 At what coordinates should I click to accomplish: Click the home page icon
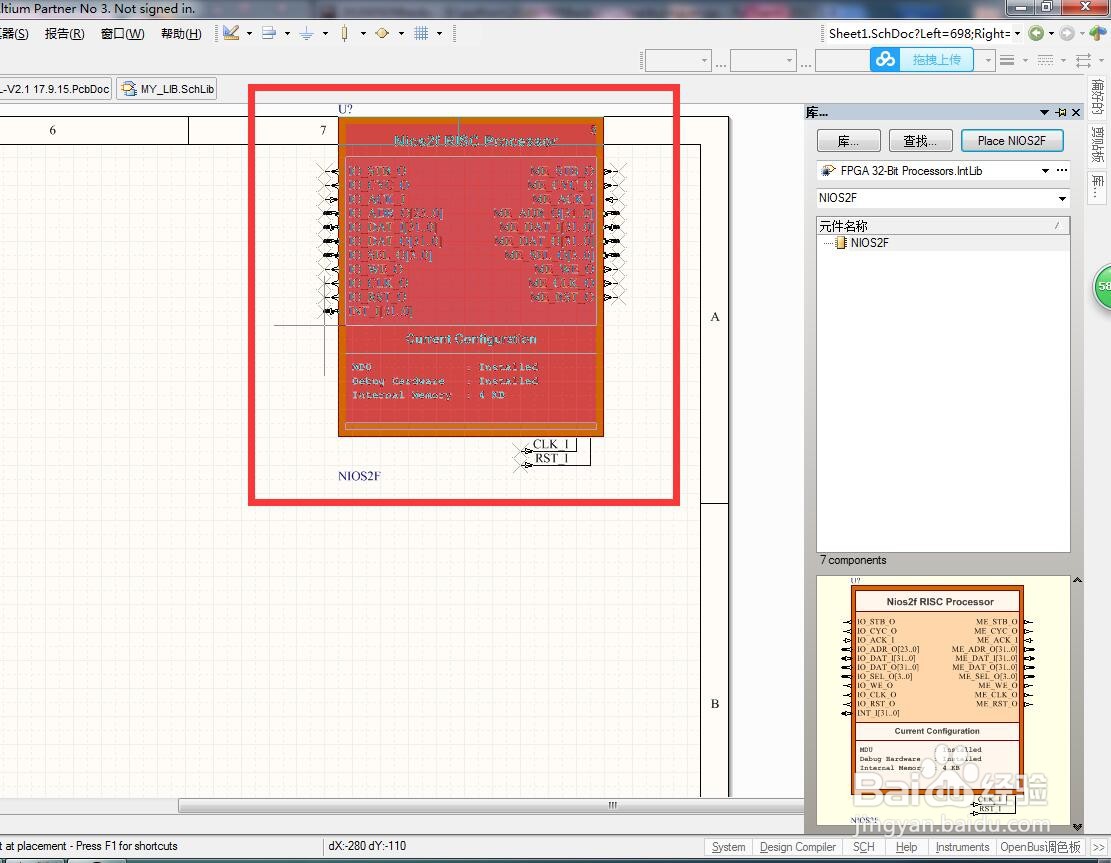(x=1098, y=33)
